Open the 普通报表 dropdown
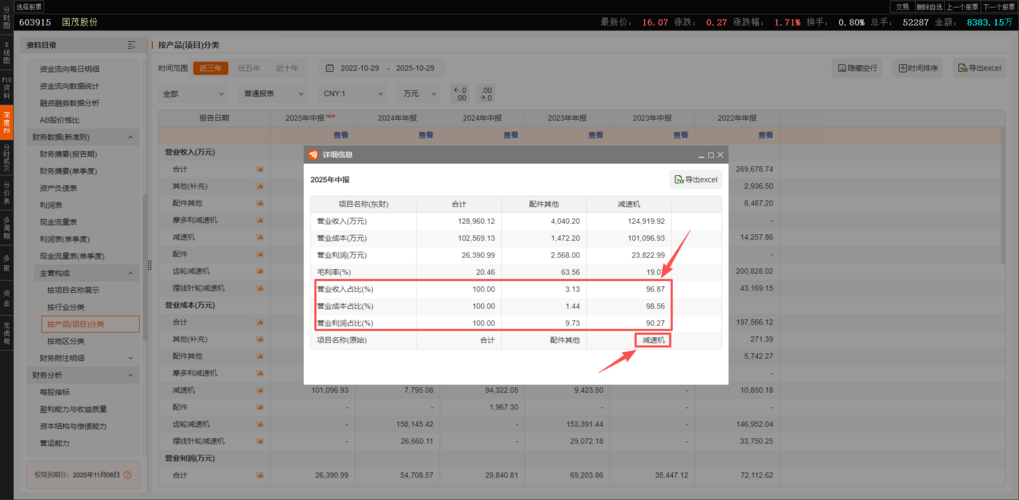1019x500 pixels. click(271, 94)
